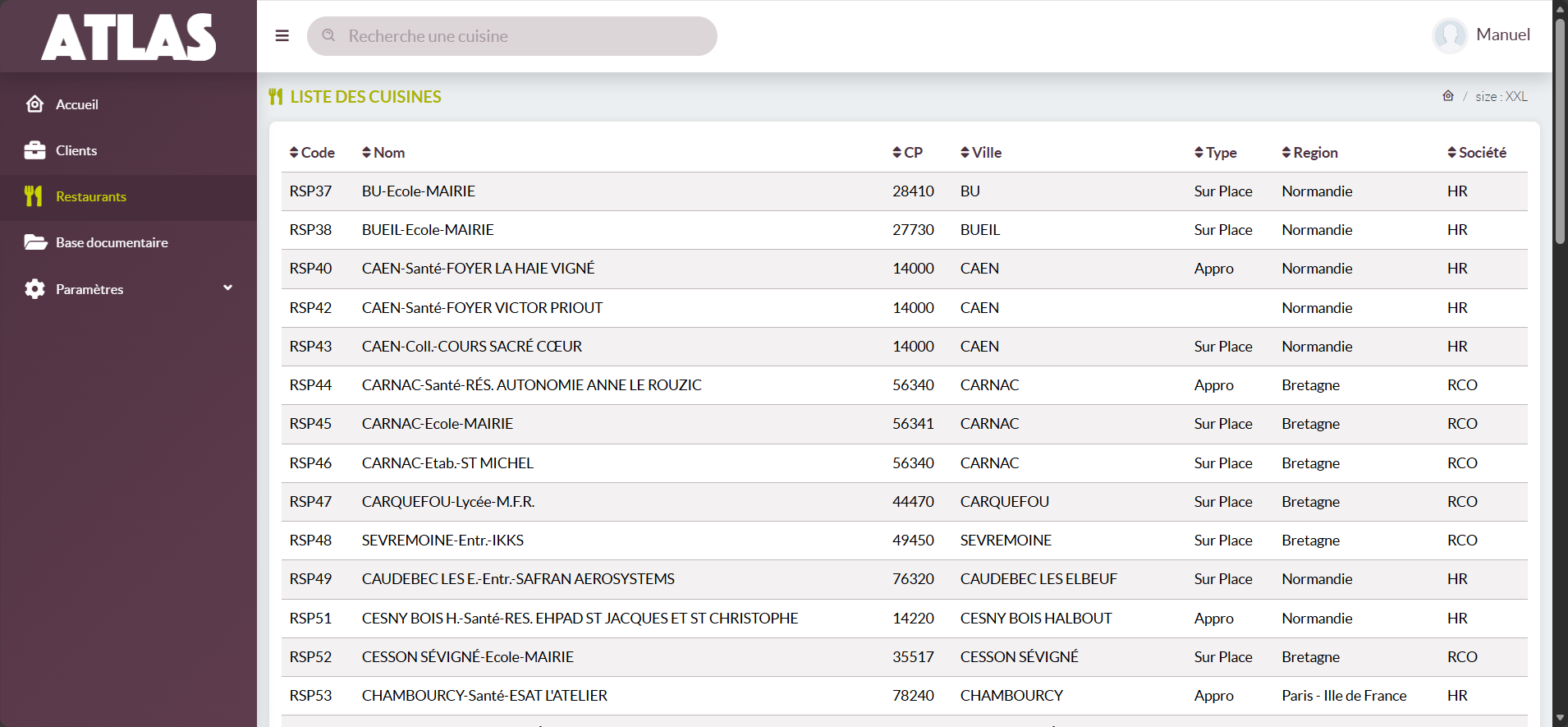Open the user avatar picture
Viewport: 1568px width, 727px height.
(x=1450, y=35)
